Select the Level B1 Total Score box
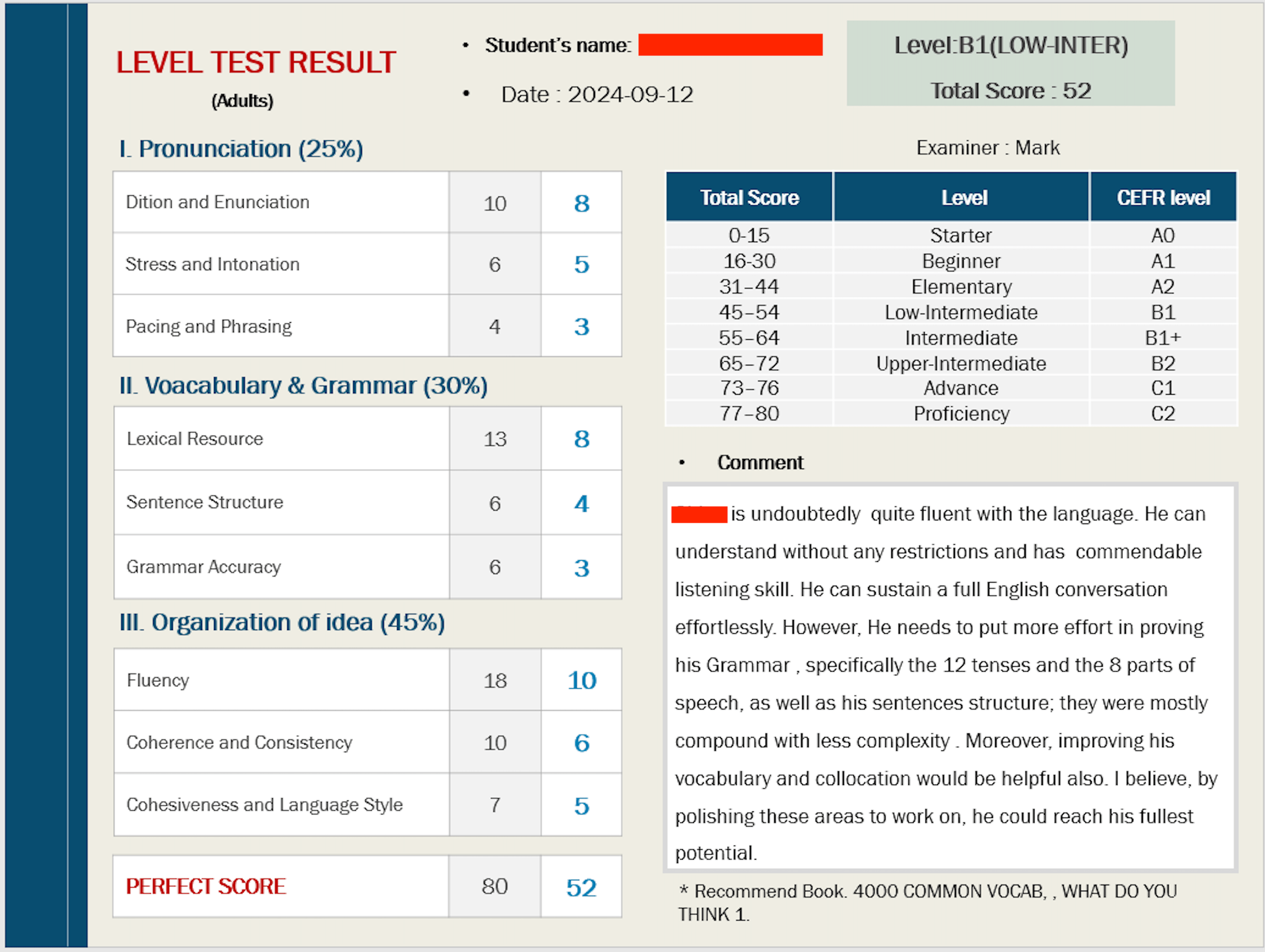 coord(1011,64)
